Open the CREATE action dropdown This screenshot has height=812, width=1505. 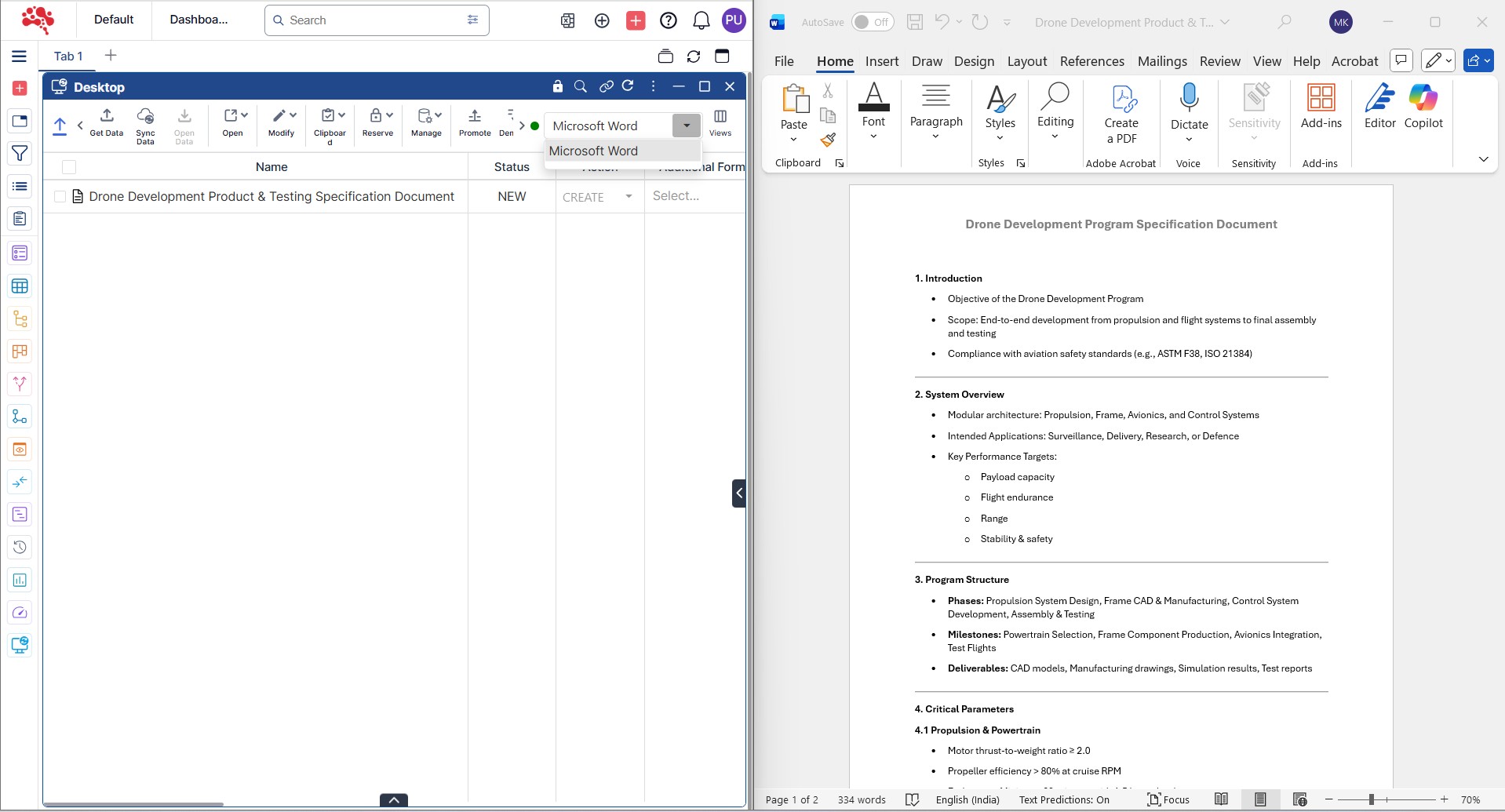(x=628, y=197)
